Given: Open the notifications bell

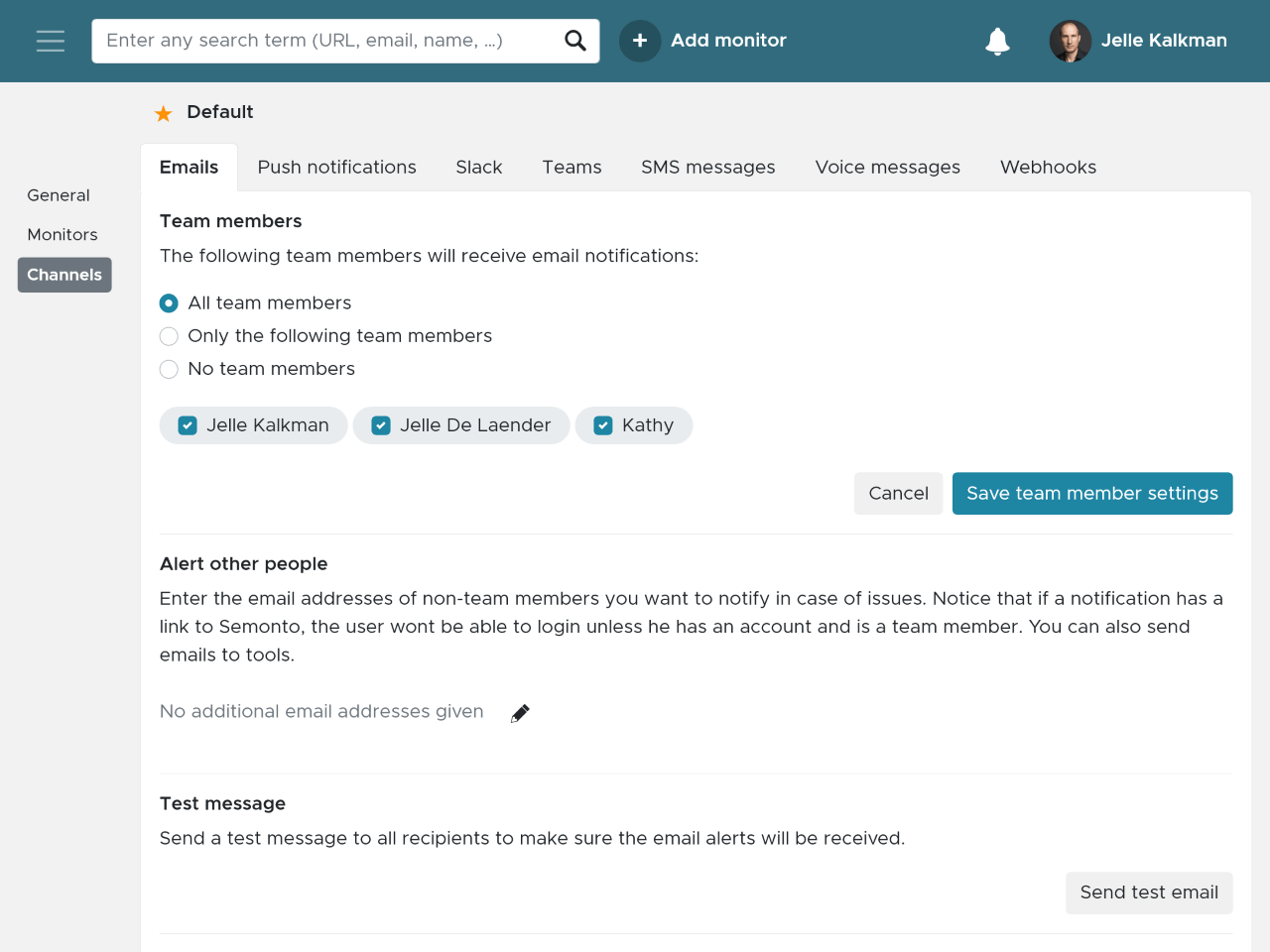Looking at the screenshot, I should coord(997,41).
